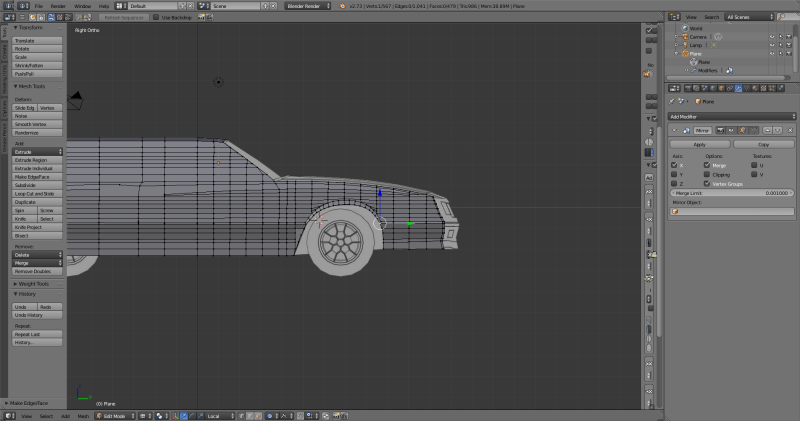Toggle the Clipping option checkbox
The width and height of the screenshot is (800, 421).
pyautogui.click(x=707, y=174)
